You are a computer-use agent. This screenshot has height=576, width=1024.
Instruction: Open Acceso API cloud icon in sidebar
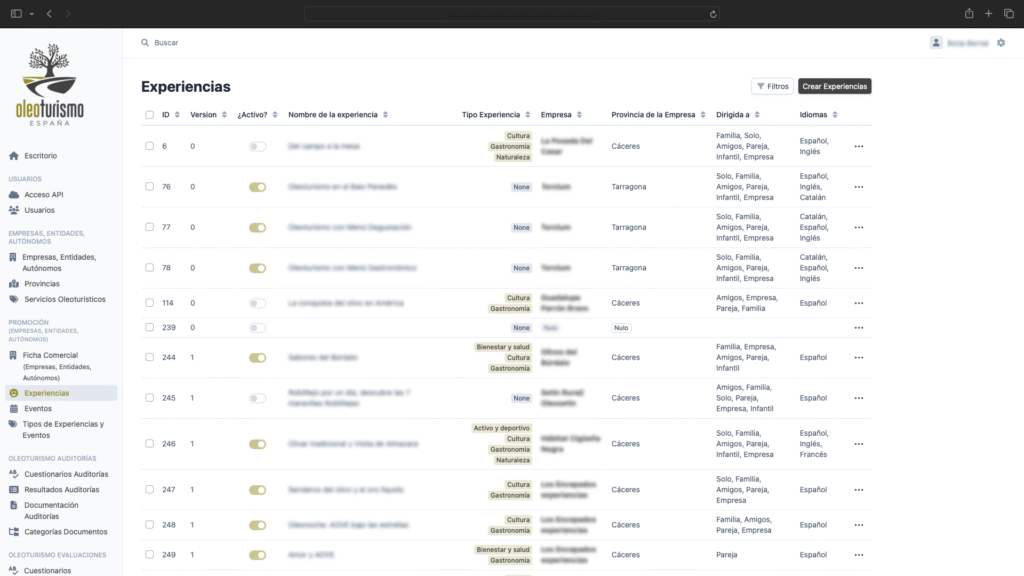coord(14,195)
